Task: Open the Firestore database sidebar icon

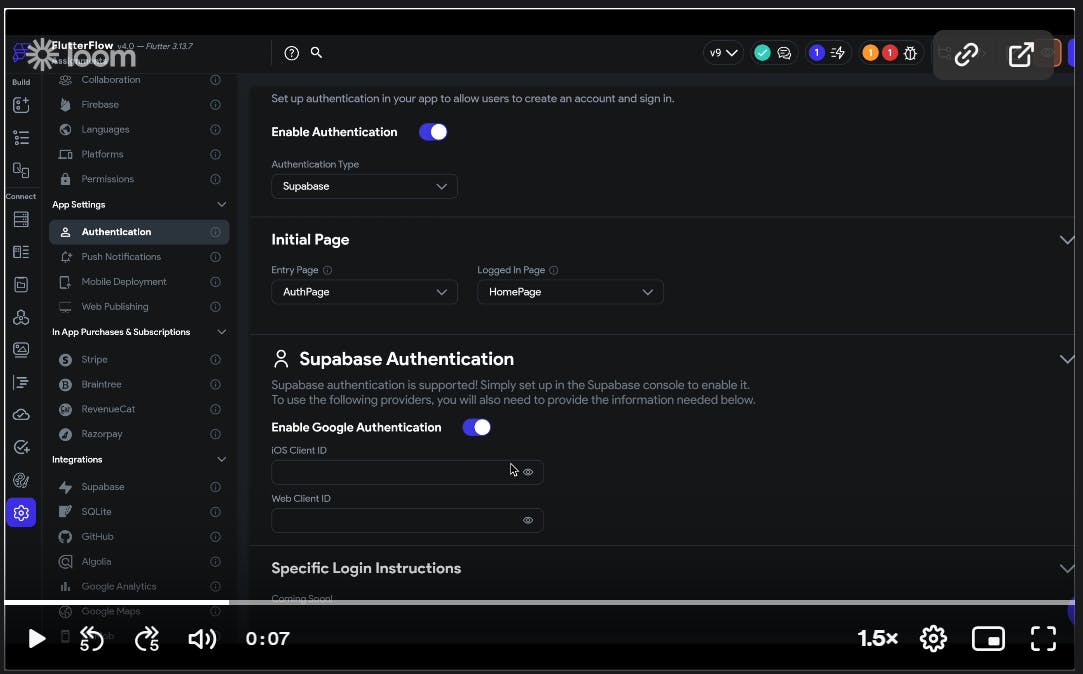Action: 21,220
